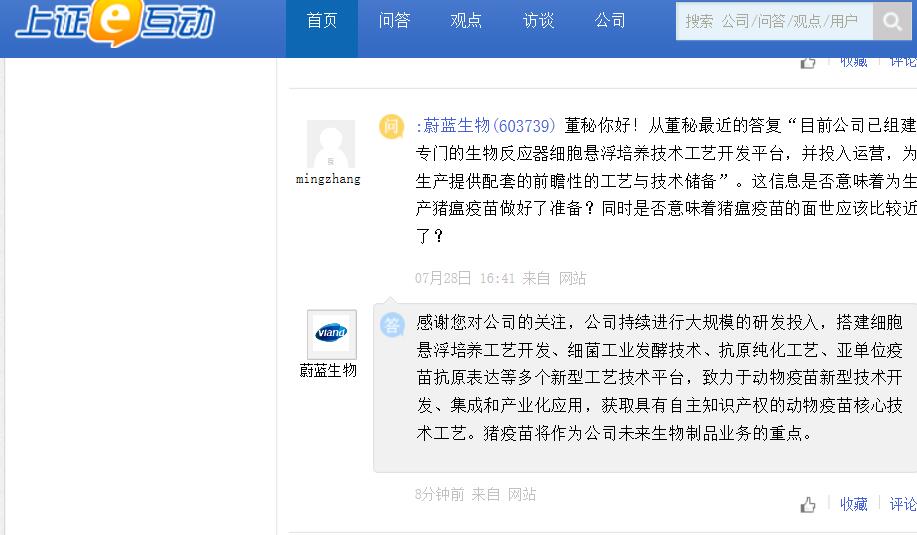Click the 收藏 link at the top

pos(854,61)
